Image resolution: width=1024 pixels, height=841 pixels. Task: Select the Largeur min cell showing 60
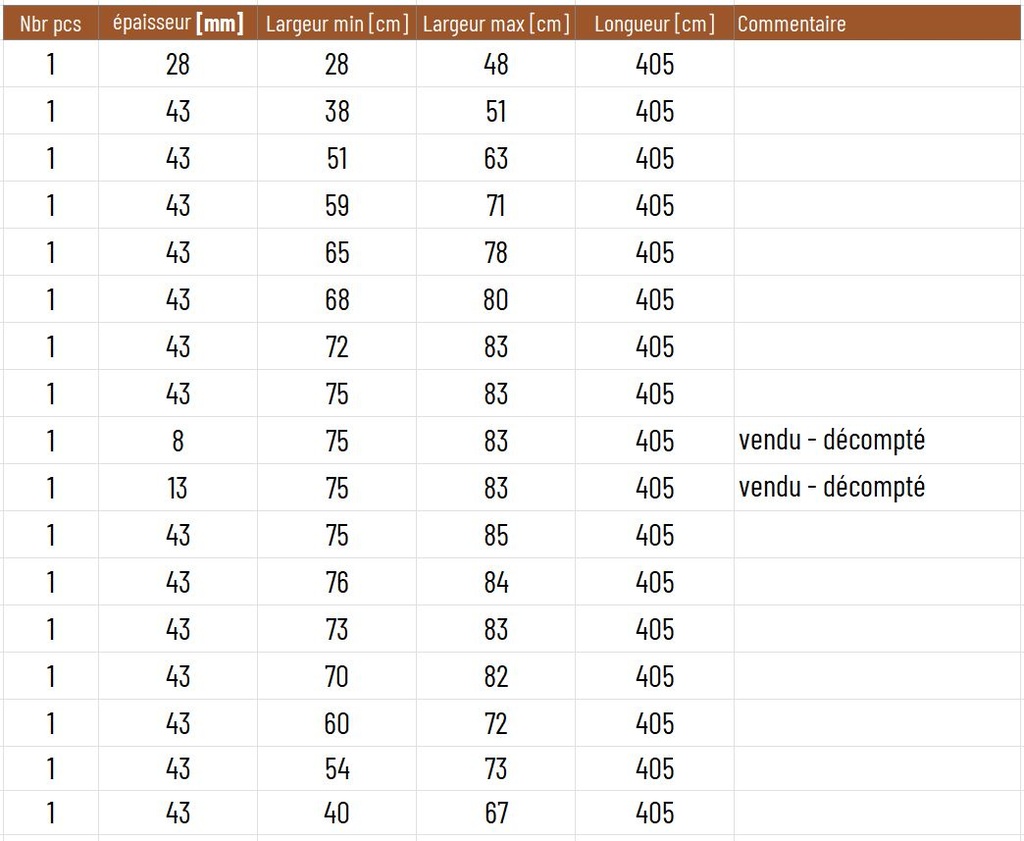337,723
